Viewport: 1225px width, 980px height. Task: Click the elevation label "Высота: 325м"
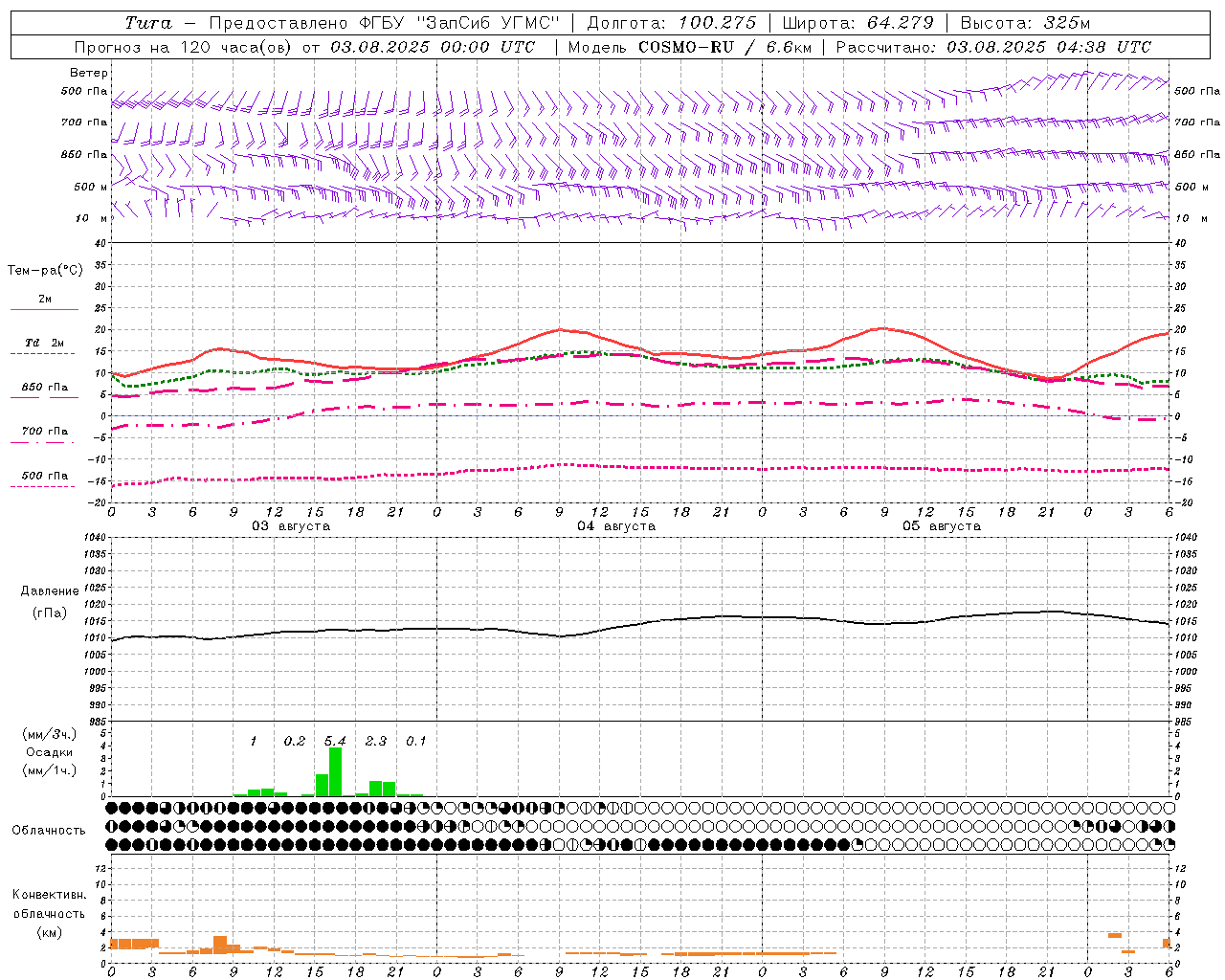[x=1025, y=23]
